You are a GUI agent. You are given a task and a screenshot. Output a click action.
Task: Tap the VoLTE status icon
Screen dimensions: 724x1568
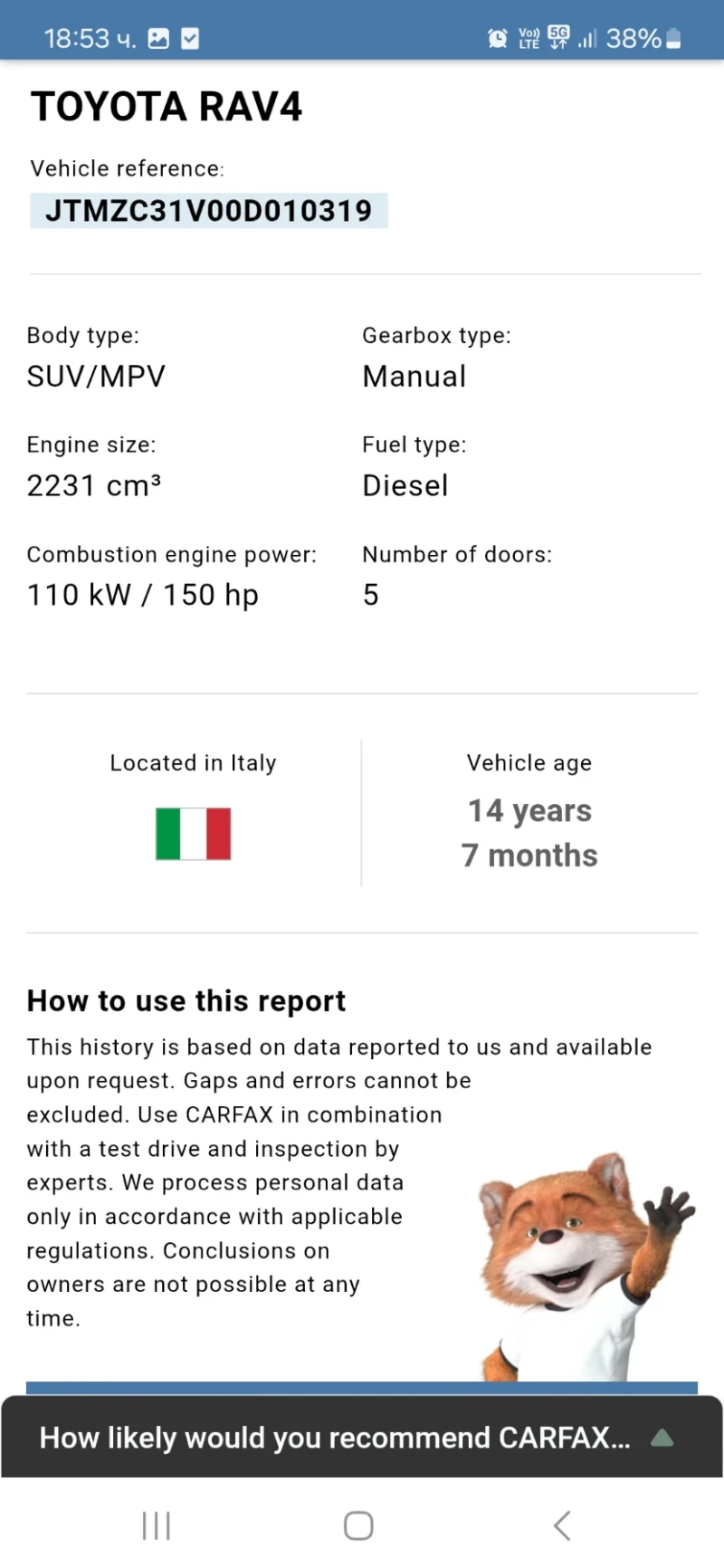pyautogui.click(x=528, y=38)
